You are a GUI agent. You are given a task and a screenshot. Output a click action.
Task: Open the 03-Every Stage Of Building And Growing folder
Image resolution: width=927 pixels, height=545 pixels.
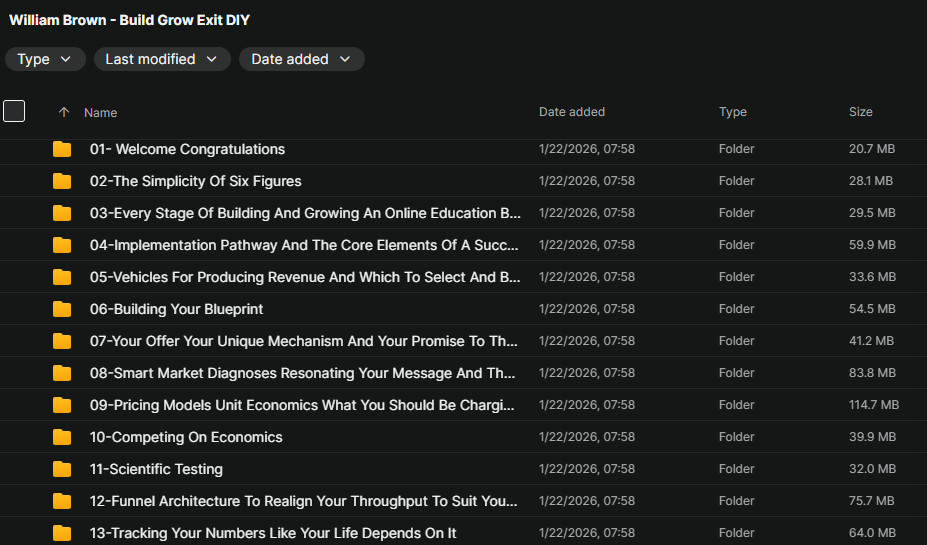coord(305,213)
